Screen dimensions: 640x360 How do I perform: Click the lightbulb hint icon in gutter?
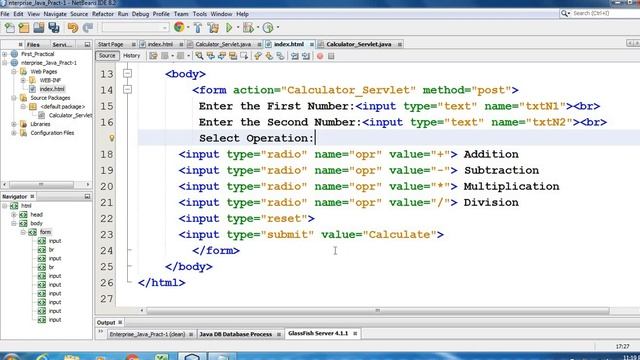tap(111, 138)
